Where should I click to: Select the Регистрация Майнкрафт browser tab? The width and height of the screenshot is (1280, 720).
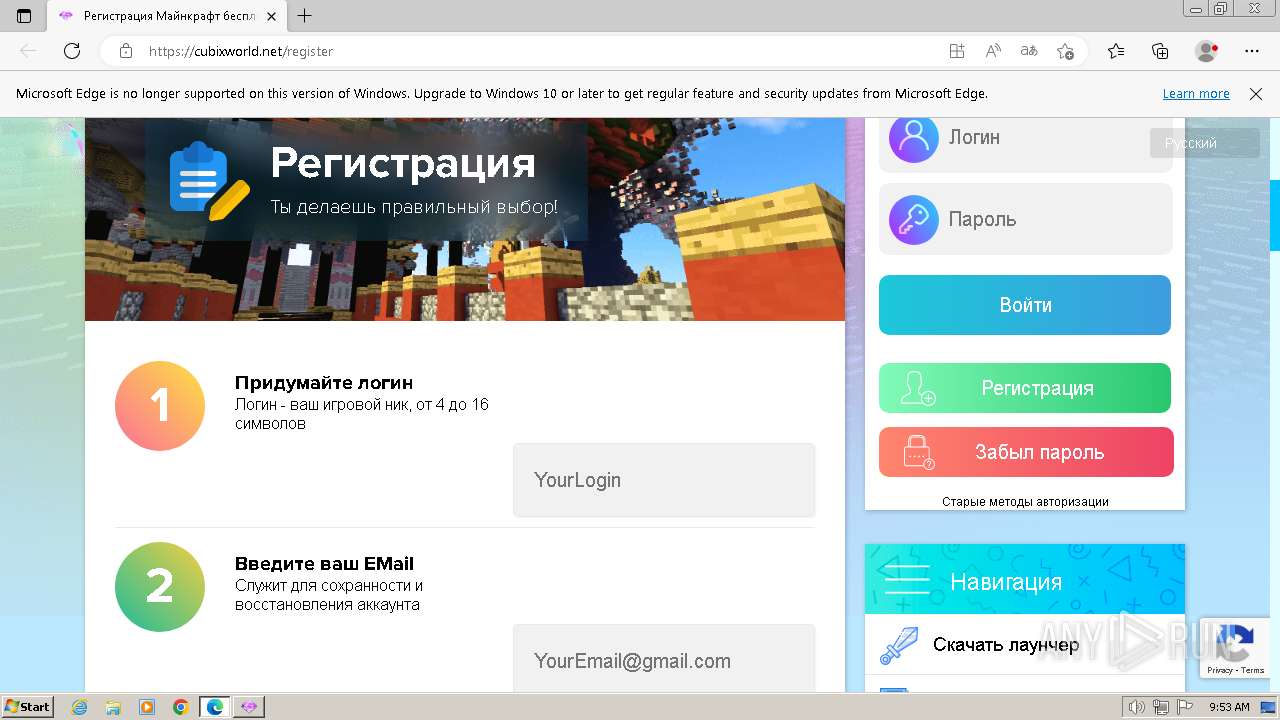tap(165, 16)
